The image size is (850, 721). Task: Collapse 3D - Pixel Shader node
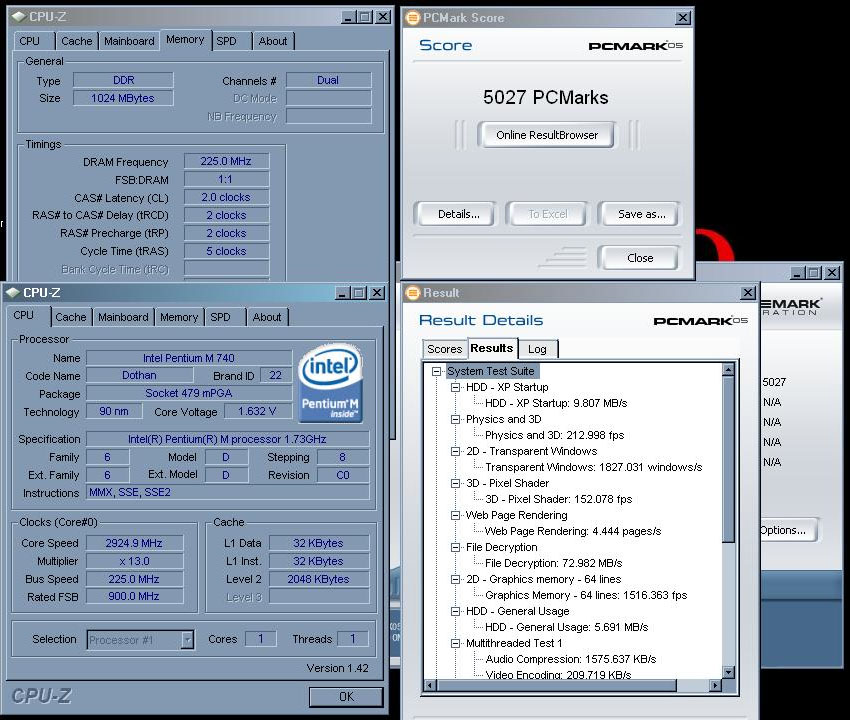tap(455, 484)
